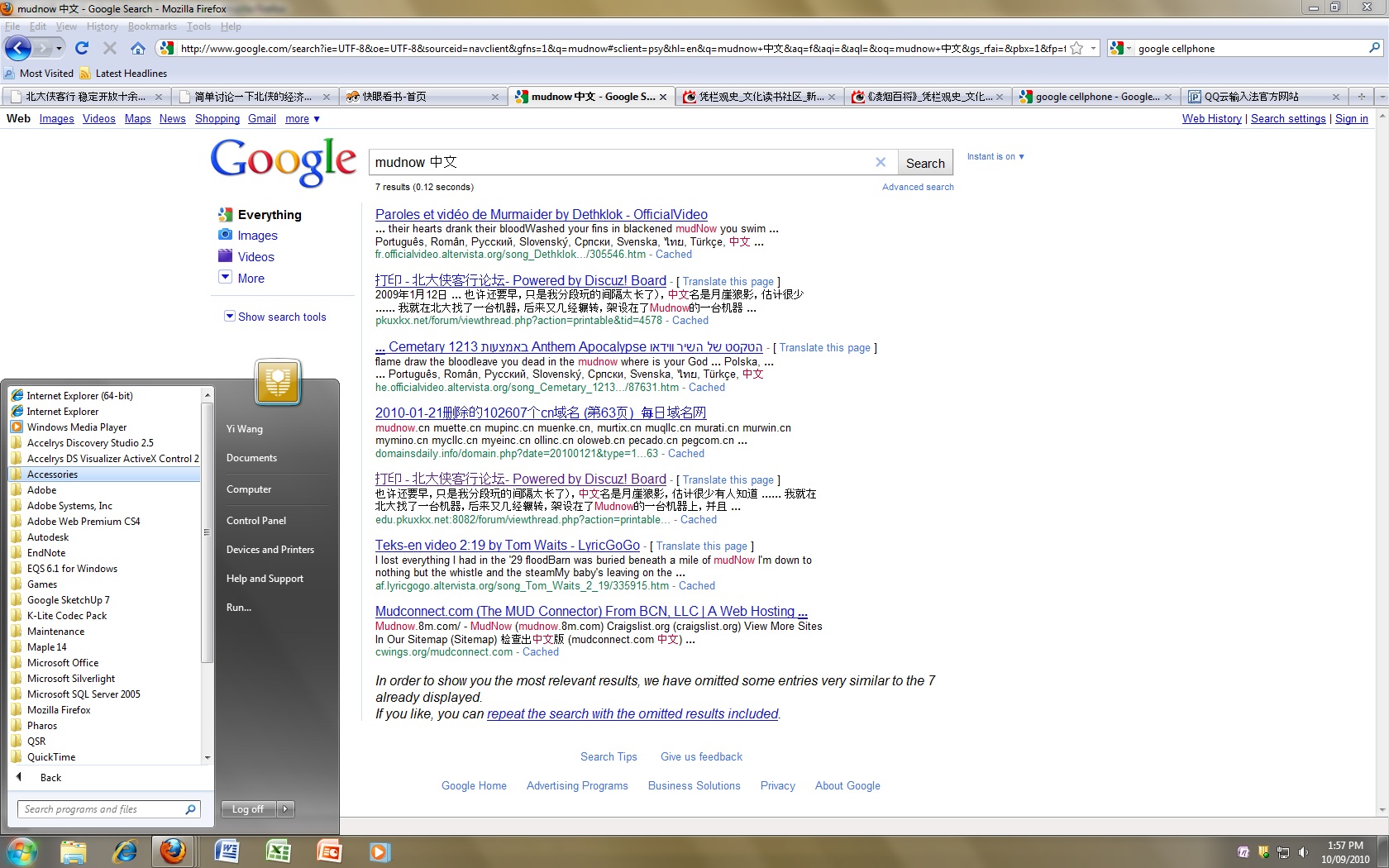The image size is (1389, 868).
Task: Click Windows Media Player icon in Start menu
Action: coord(17,427)
